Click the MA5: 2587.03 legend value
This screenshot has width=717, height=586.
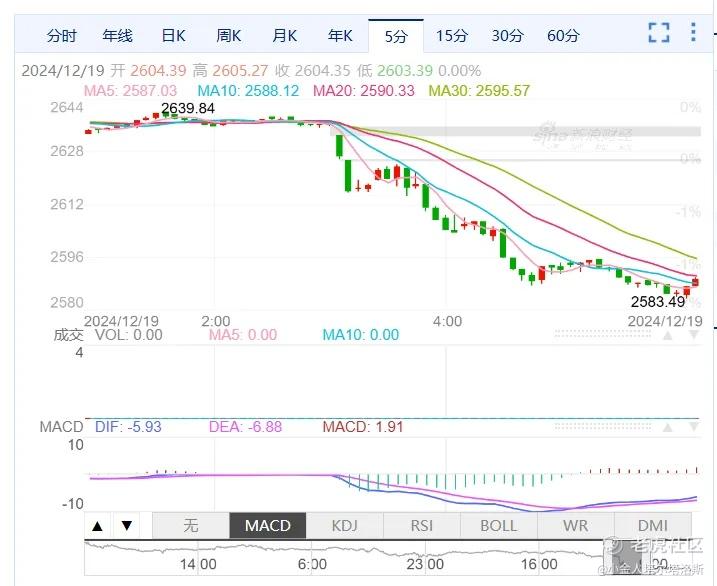point(130,91)
